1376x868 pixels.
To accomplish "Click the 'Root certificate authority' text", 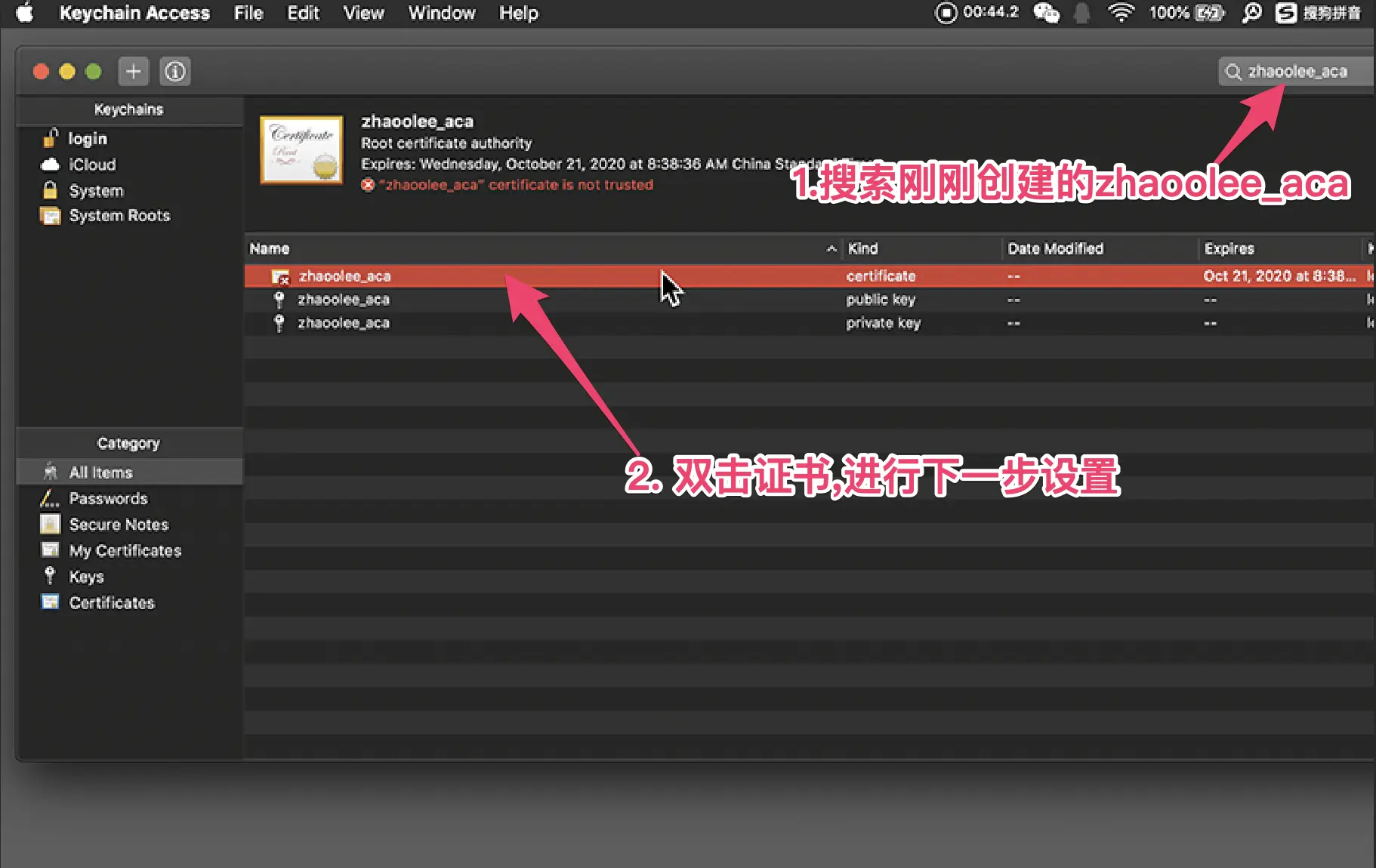I will pos(446,143).
